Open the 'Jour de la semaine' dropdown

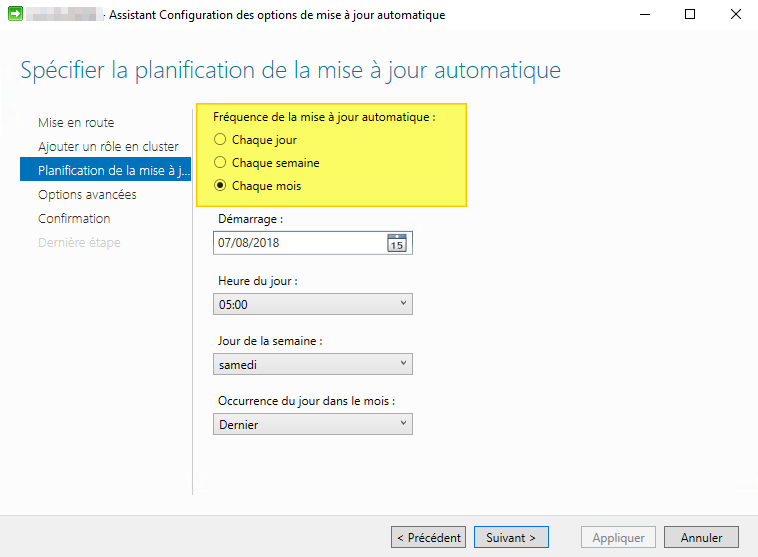tap(313, 364)
